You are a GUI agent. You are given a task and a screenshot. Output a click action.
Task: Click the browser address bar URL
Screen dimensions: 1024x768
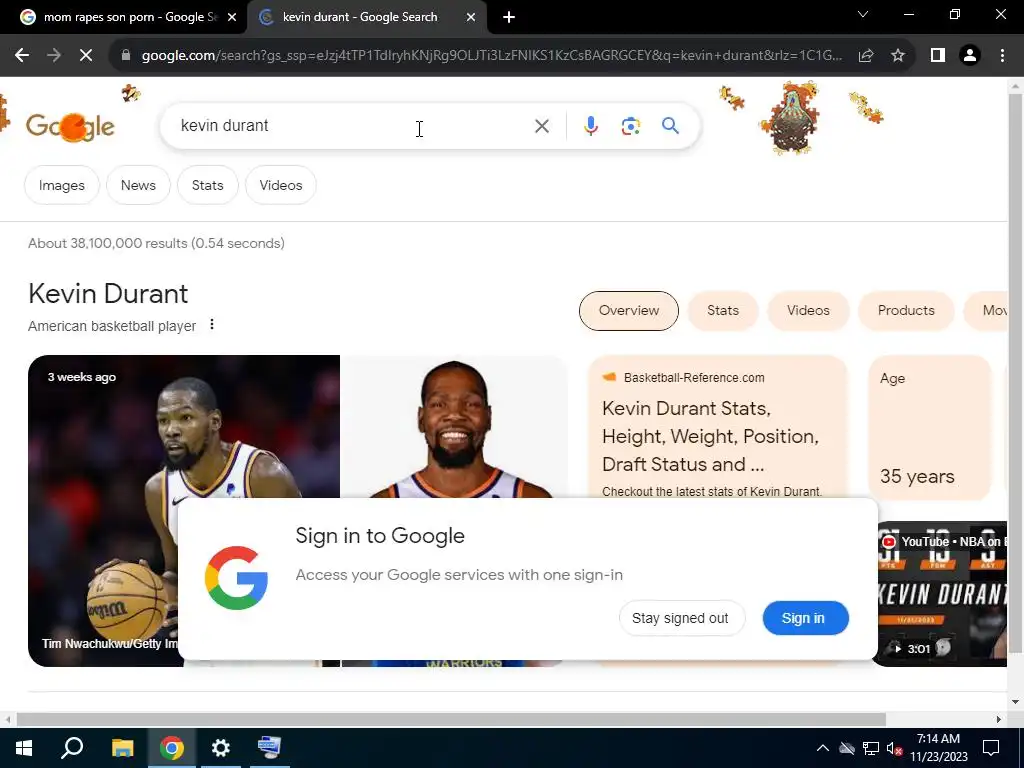point(491,56)
